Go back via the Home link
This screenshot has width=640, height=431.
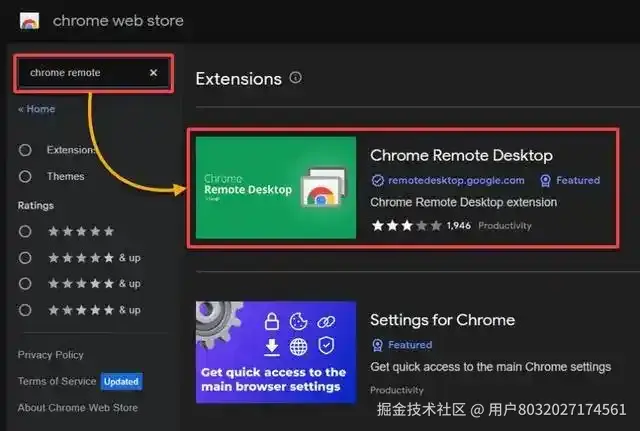36,109
